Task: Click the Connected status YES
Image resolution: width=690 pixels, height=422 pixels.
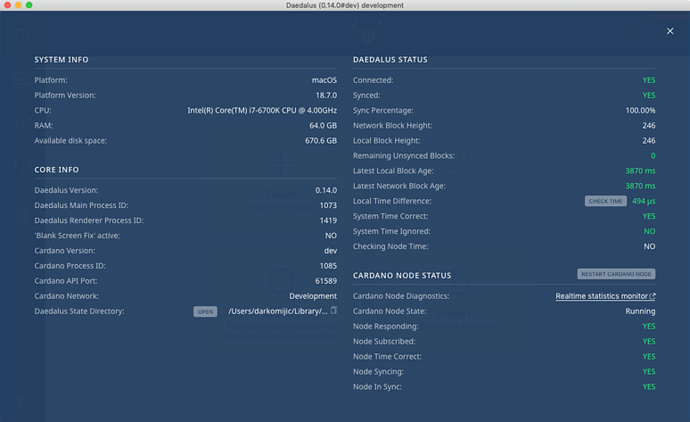Action: [x=649, y=80]
